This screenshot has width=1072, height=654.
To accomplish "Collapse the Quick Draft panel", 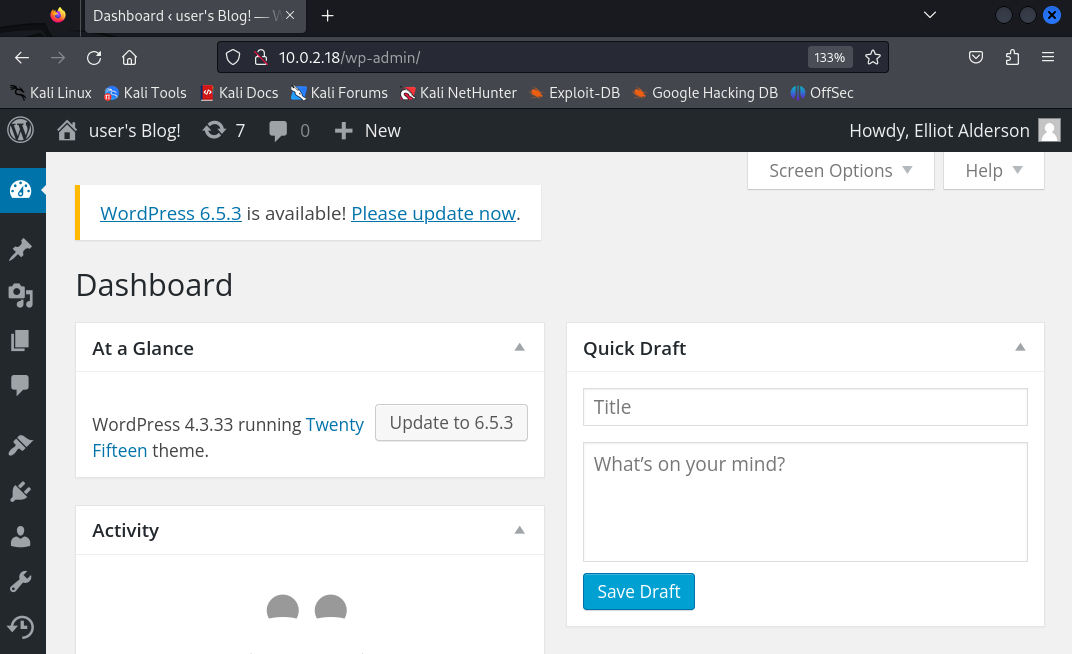I will (1019, 348).
